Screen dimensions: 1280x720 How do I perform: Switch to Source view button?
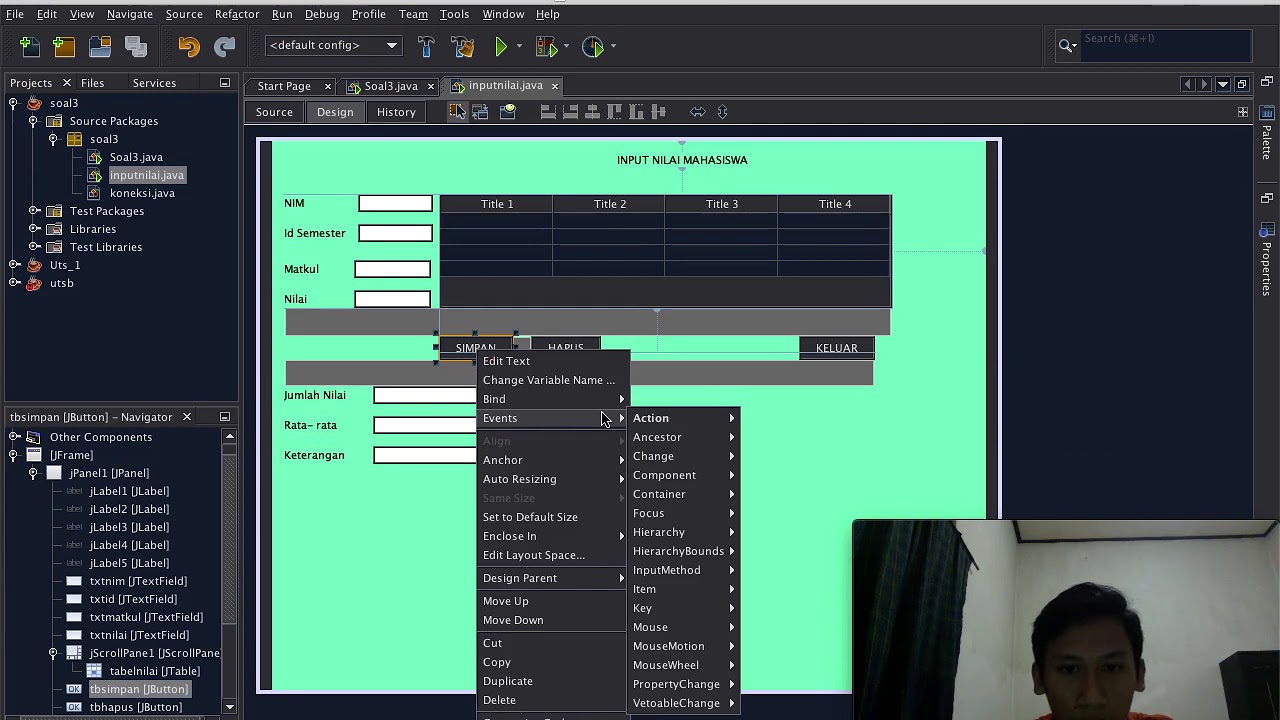(x=274, y=112)
